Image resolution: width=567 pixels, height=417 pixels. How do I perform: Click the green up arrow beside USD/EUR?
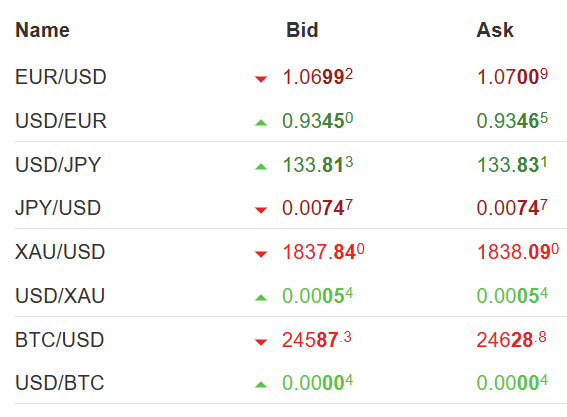261,123
